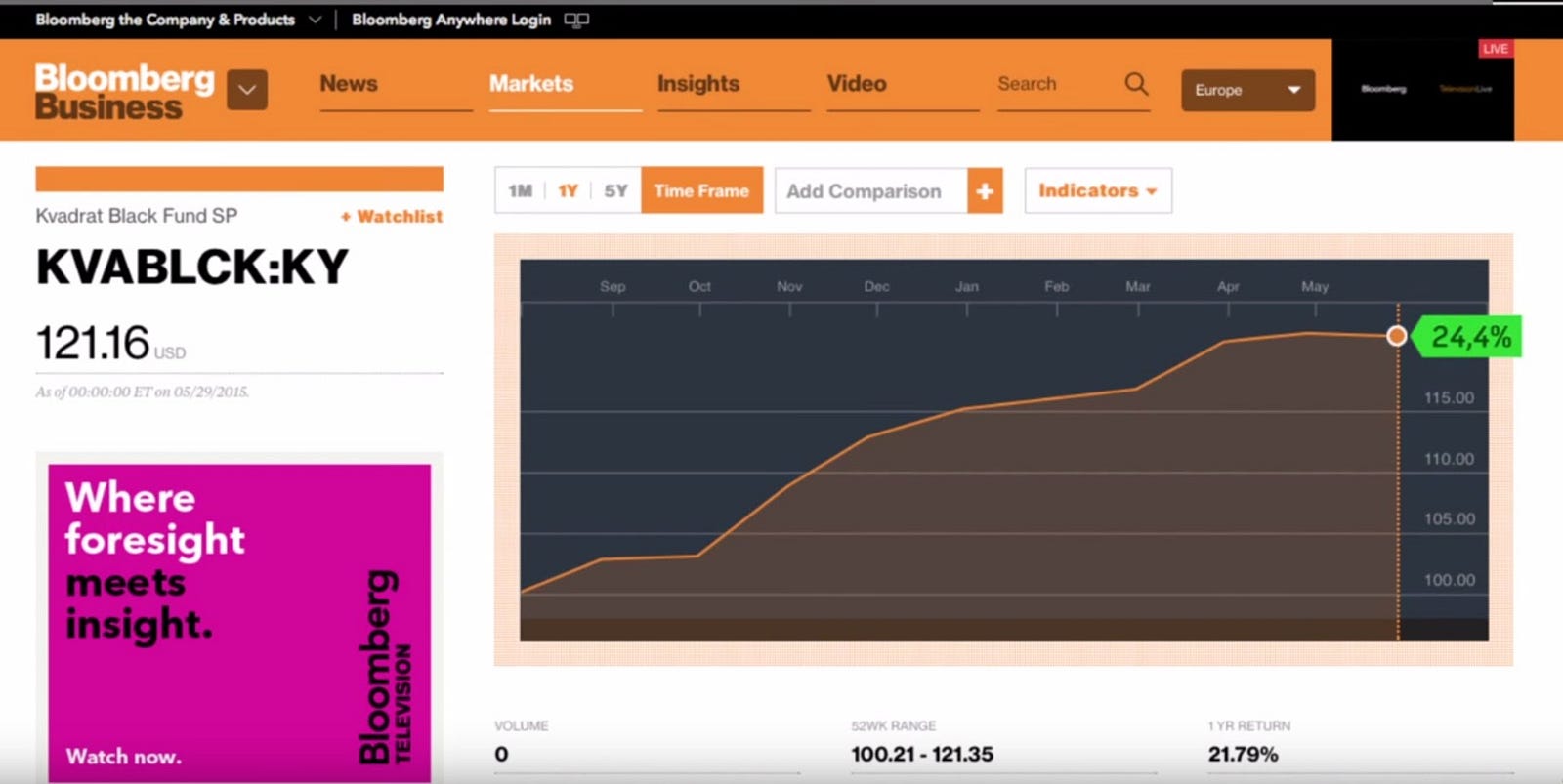The image size is (1563, 784).
Task: Open the Insights section
Action: pyautogui.click(x=698, y=84)
